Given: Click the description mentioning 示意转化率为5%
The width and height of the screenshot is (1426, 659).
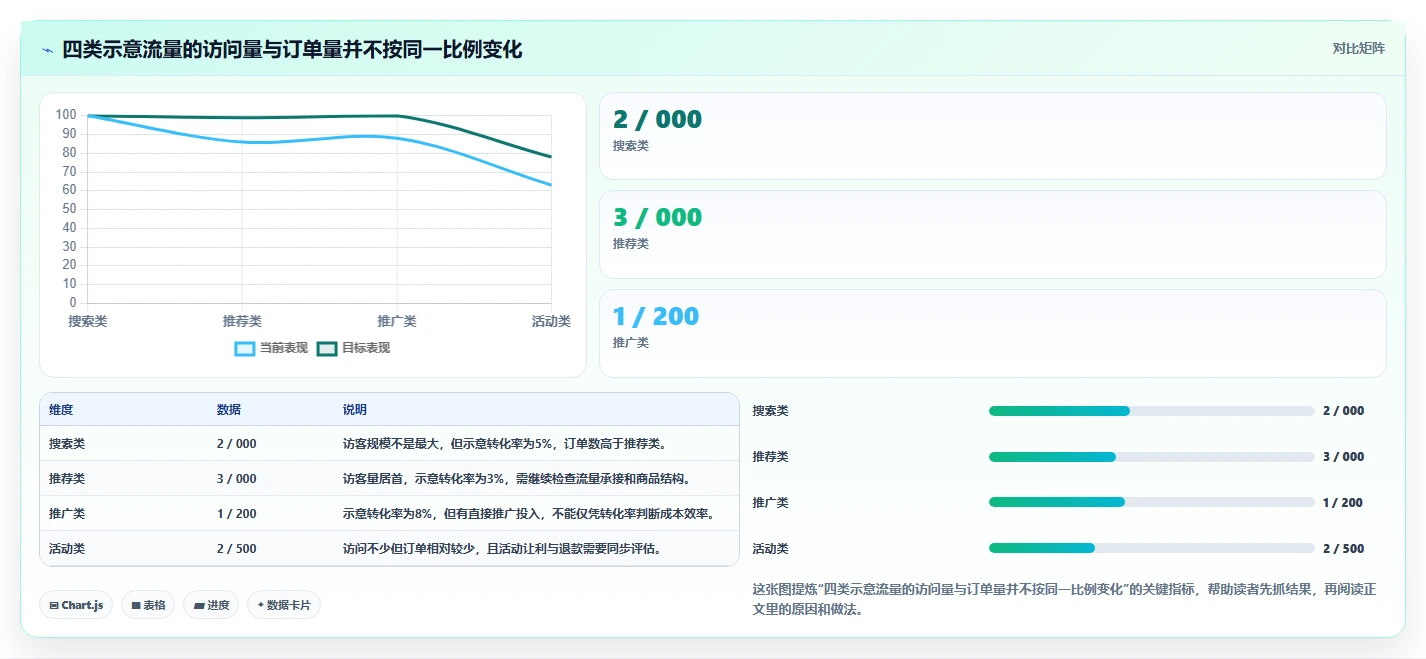Looking at the screenshot, I should (505, 444).
